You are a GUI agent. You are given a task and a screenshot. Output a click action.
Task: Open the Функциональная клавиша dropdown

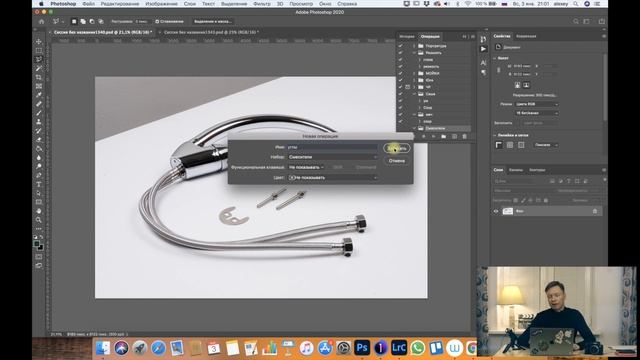(306, 167)
